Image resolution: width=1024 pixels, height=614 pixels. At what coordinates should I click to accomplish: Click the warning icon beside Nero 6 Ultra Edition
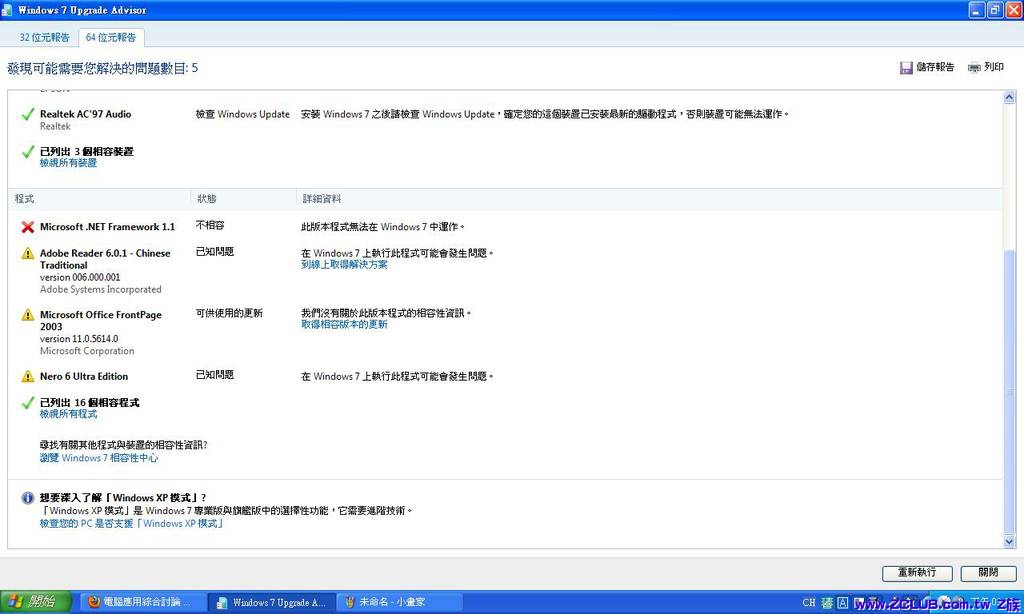point(27,376)
